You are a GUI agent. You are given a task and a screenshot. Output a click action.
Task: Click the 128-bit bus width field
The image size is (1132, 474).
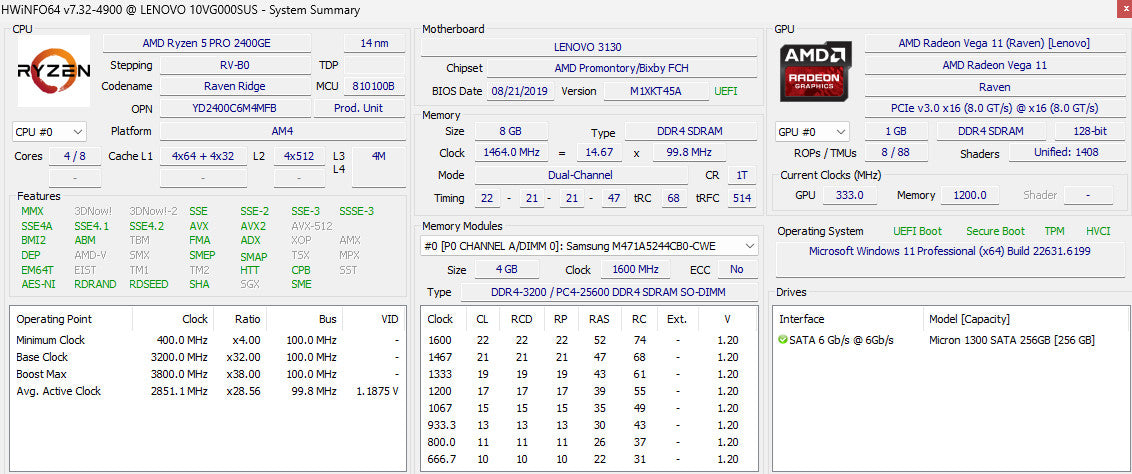click(x=1088, y=131)
